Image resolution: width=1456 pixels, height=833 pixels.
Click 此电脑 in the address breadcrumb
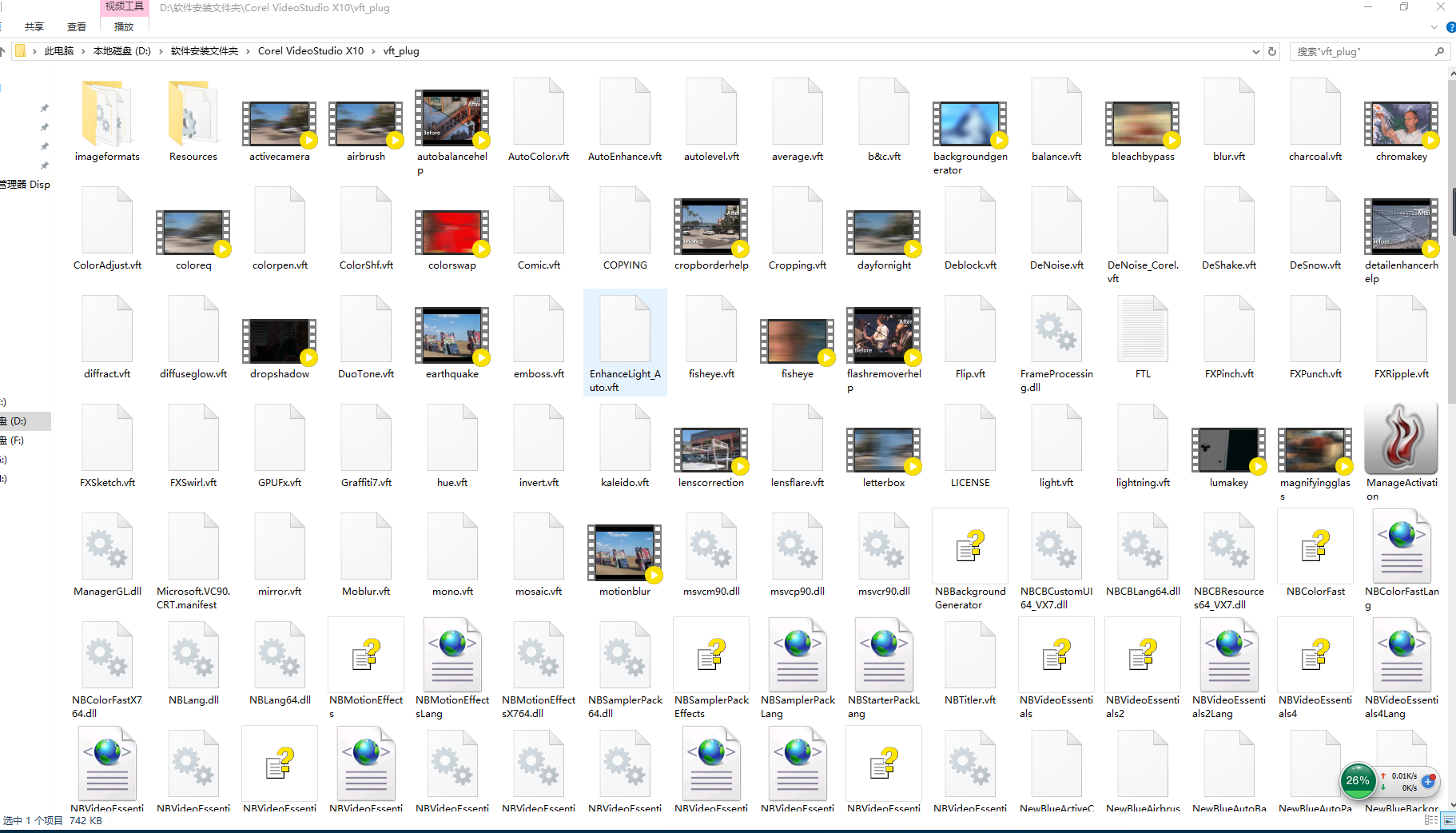click(59, 51)
